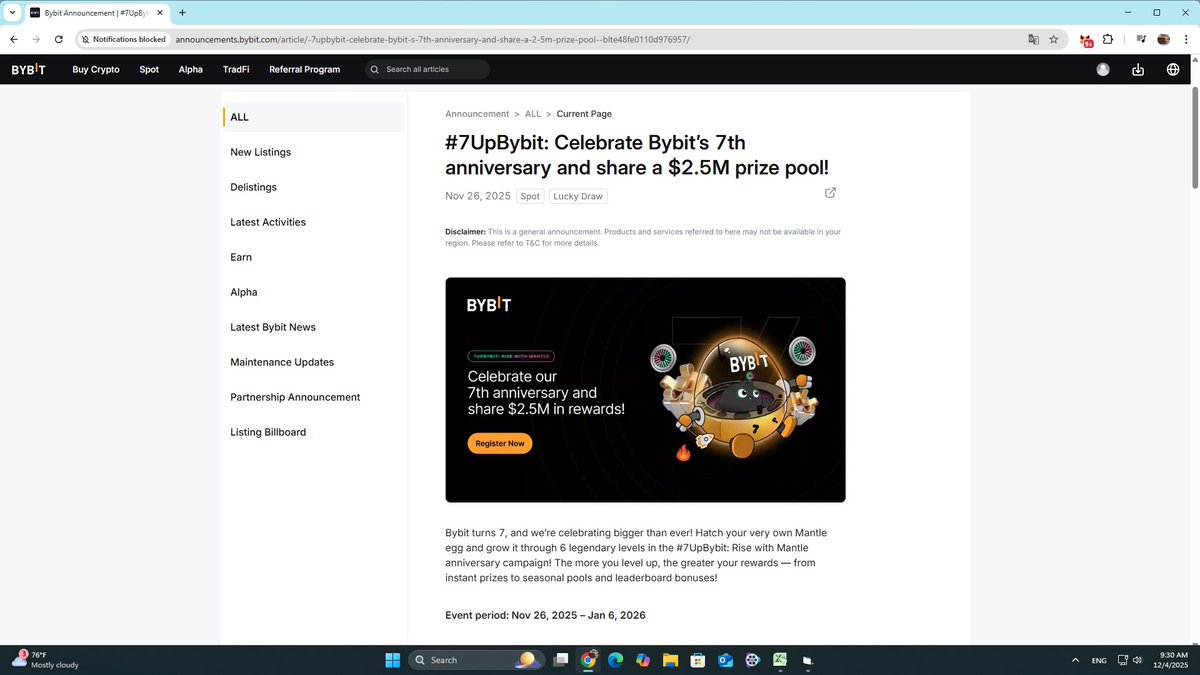The image size is (1200, 675).
Task: Open the tab search dropdown arrow
Action: [12, 13]
